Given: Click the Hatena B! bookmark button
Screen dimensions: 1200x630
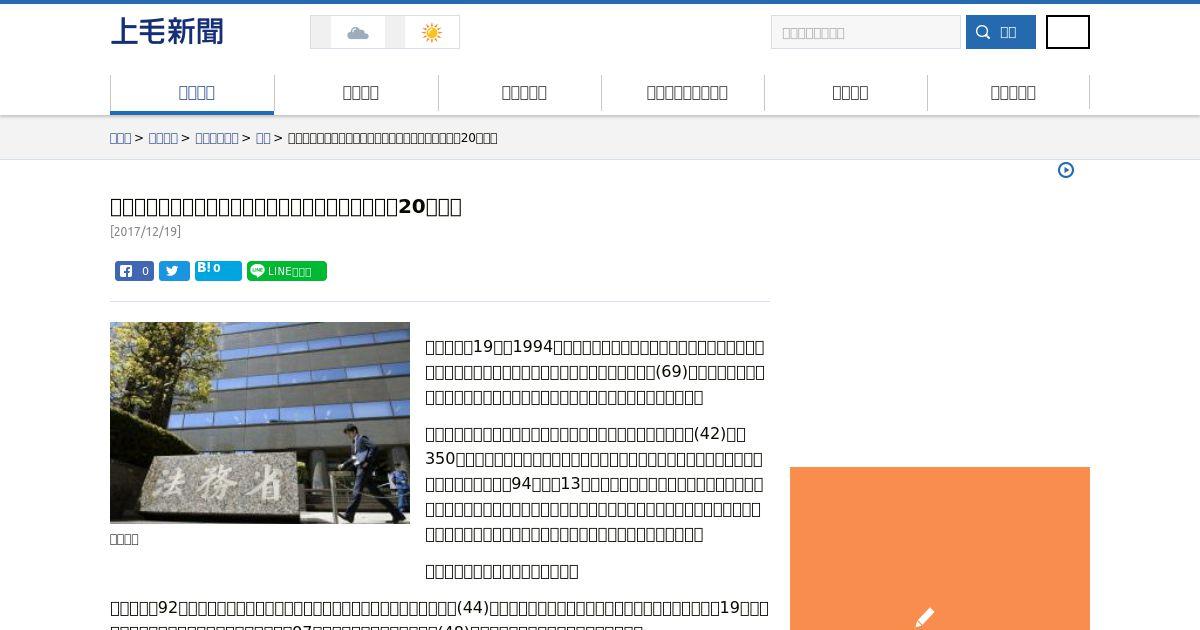Looking at the screenshot, I should pyautogui.click(x=218, y=271).
